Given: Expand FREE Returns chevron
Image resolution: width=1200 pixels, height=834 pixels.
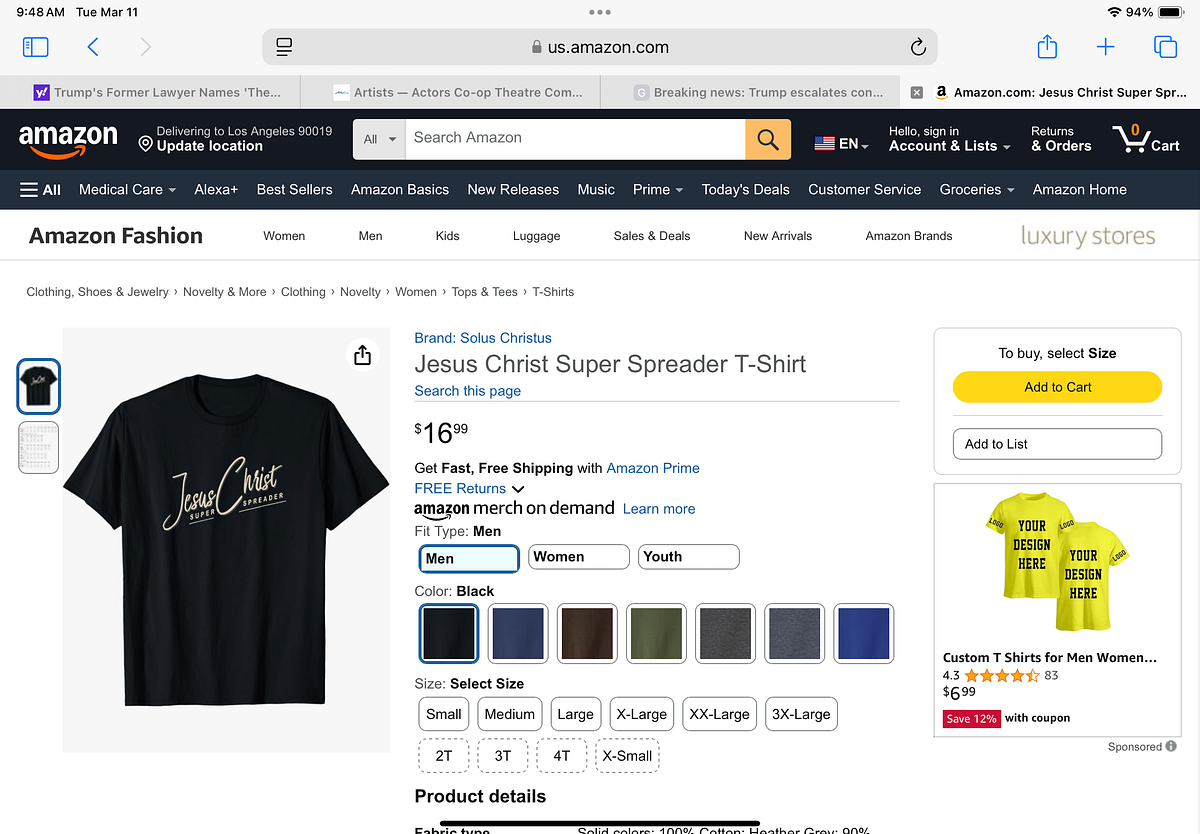Looking at the screenshot, I should click(x=518, y=489).
